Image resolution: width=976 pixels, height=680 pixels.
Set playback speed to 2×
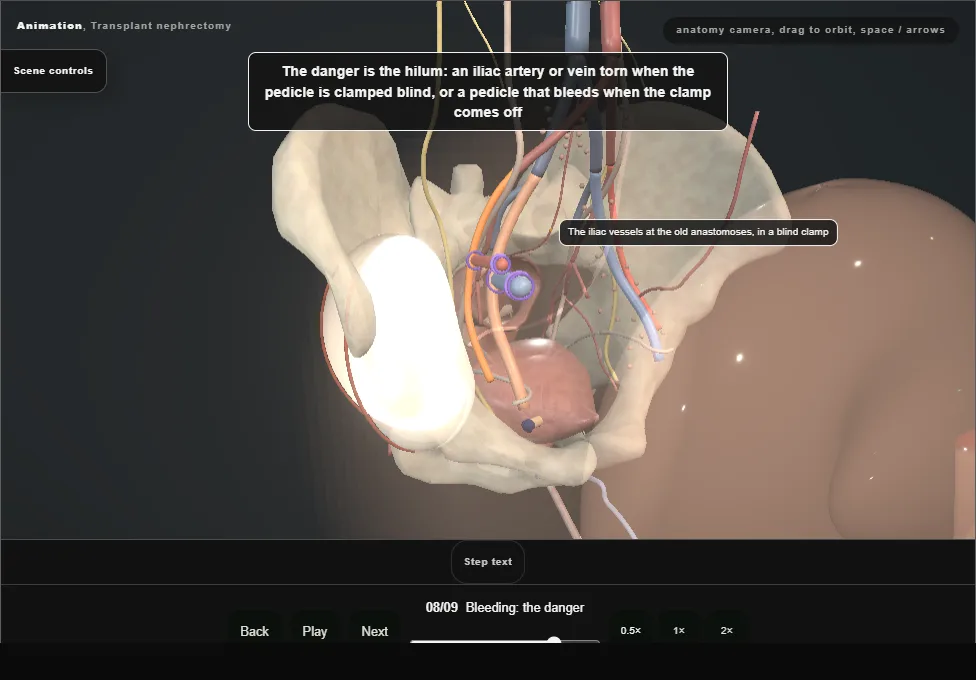[726, 630]
